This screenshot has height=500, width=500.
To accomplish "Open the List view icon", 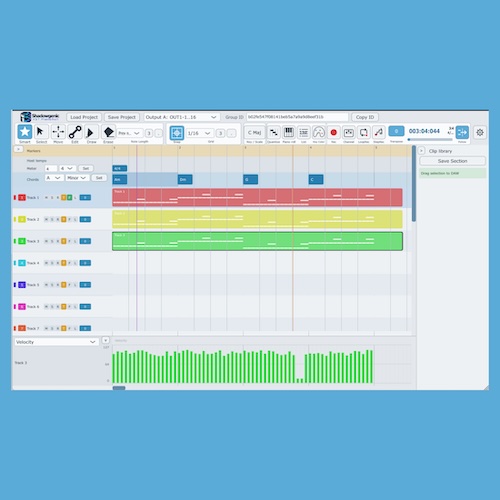I will (304, 133).
